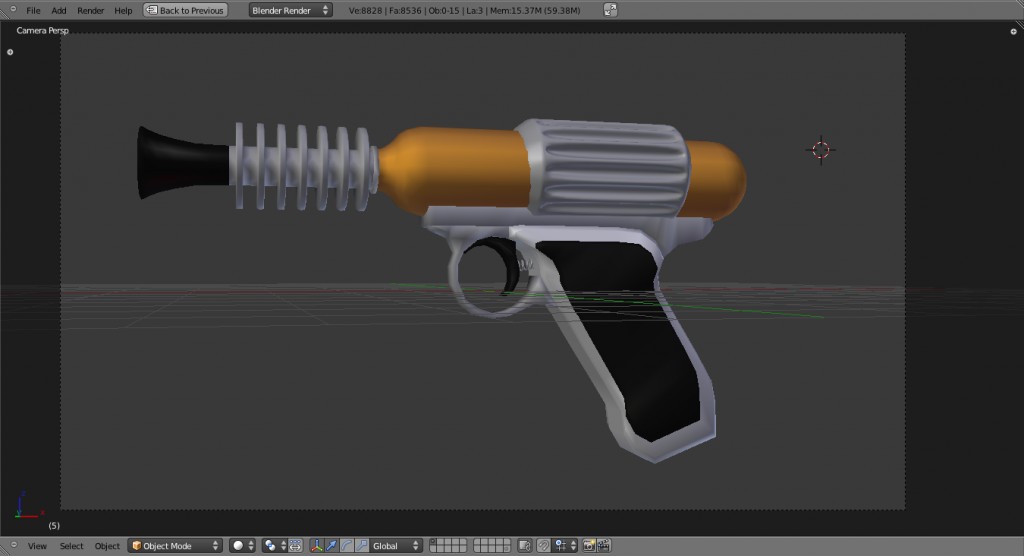Open the Object Mode selector
This screenshot has width=1024, height=556.
(x=175, y=546)
